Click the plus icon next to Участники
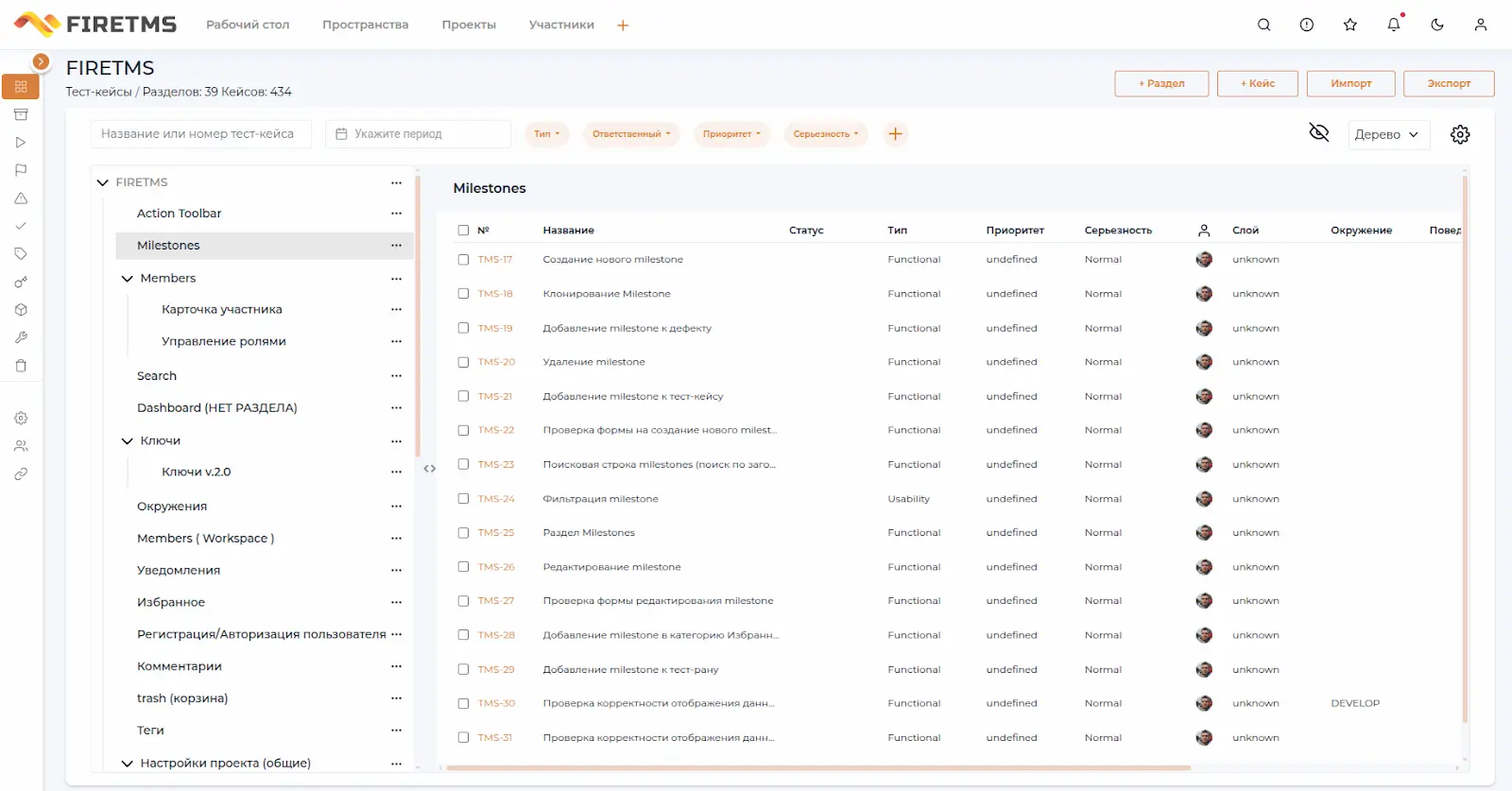 [623, 26]
